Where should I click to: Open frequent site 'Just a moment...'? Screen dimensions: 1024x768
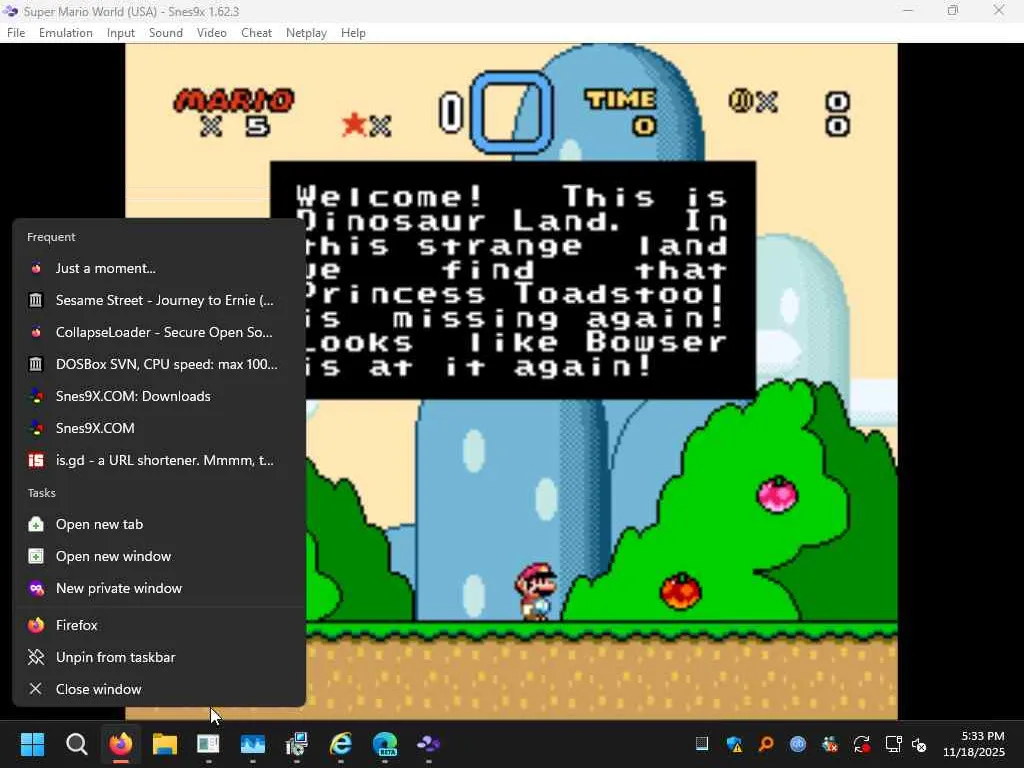159,268
